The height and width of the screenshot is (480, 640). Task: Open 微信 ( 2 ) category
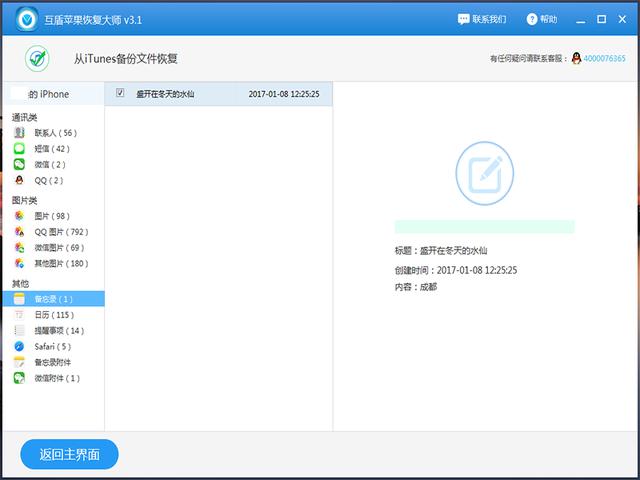50,164
